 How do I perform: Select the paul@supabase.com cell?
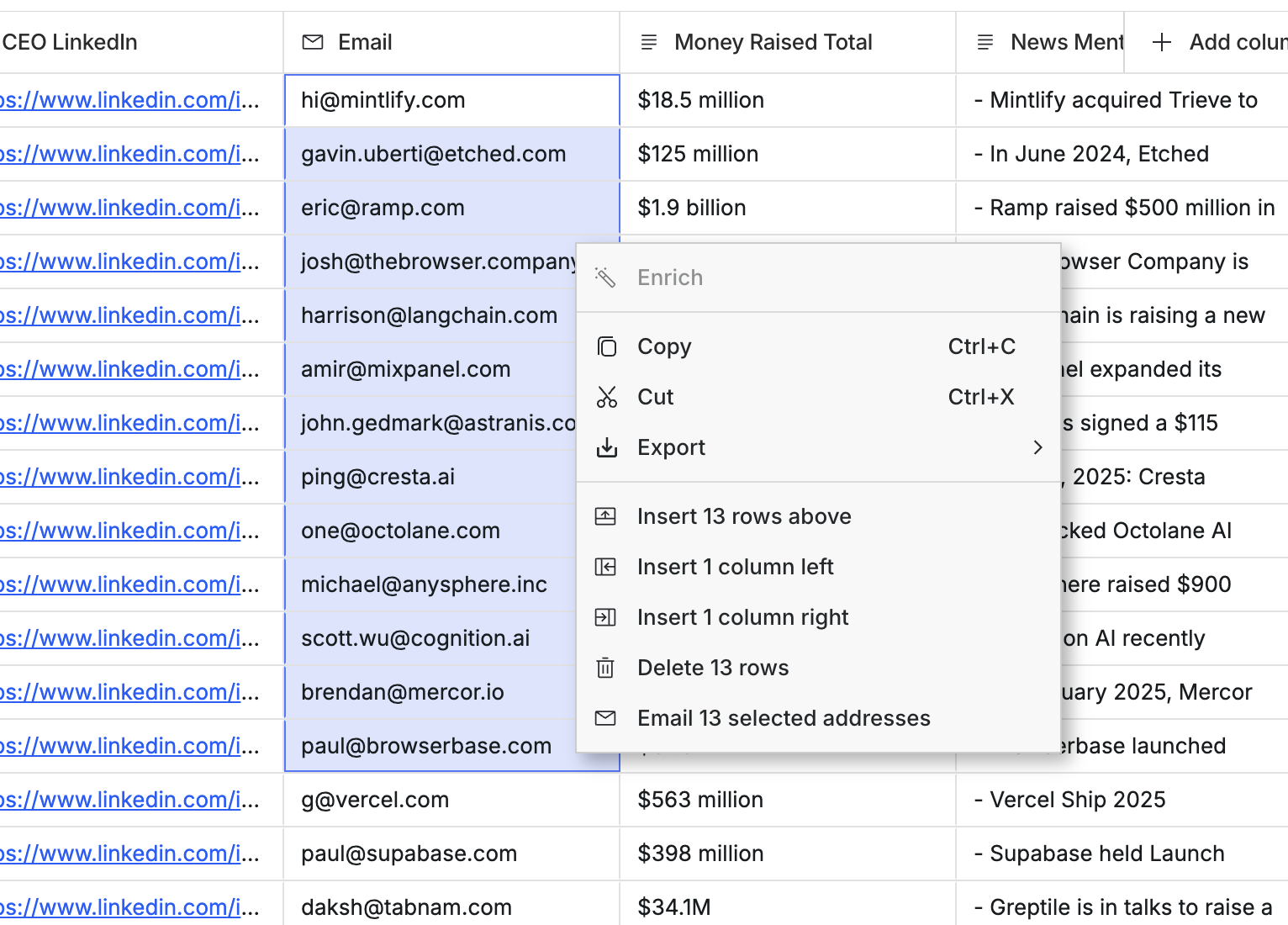click(x=451, y=854)
